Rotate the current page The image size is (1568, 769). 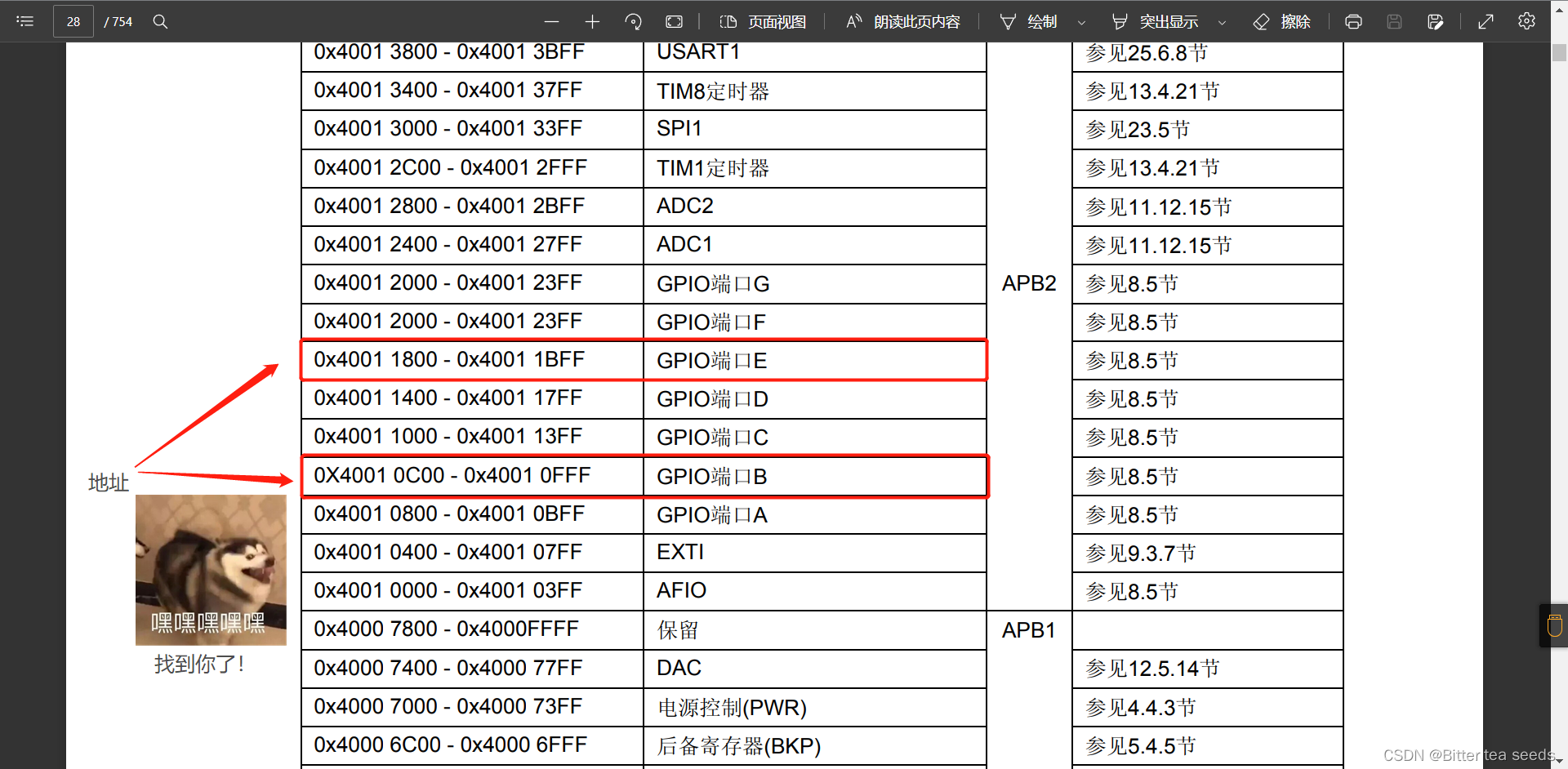pyautogui.click(x=633, y=21)
